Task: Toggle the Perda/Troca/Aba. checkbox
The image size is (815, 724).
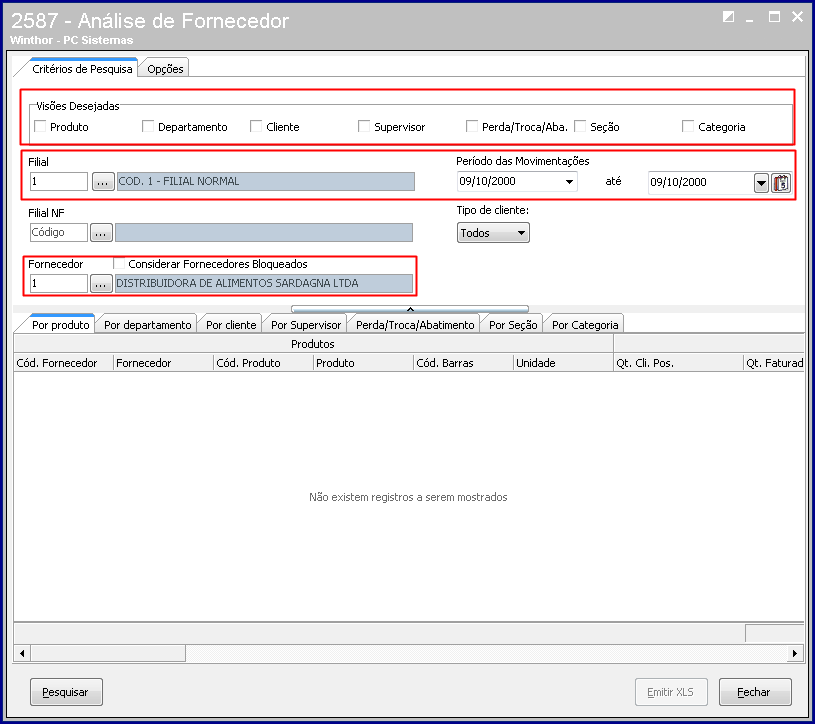Action: (472, 126)
